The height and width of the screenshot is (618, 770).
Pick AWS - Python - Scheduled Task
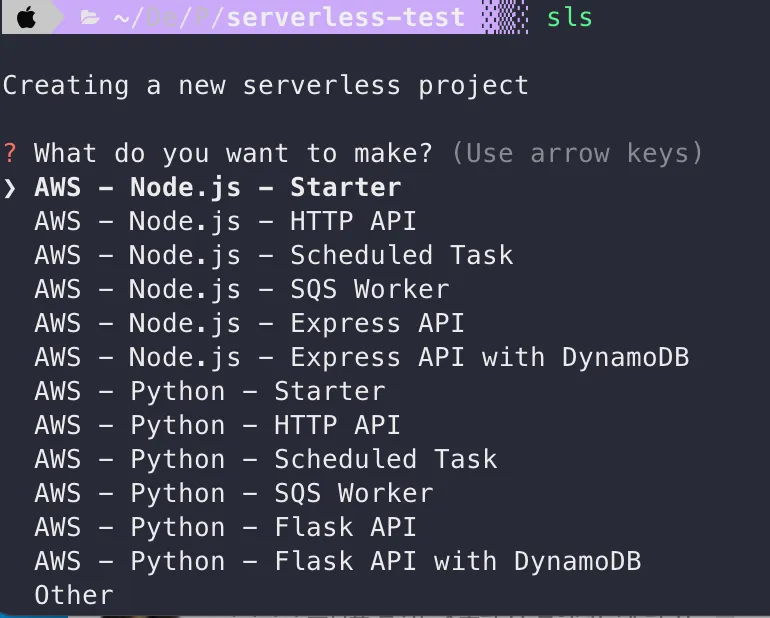click(265, 459)
